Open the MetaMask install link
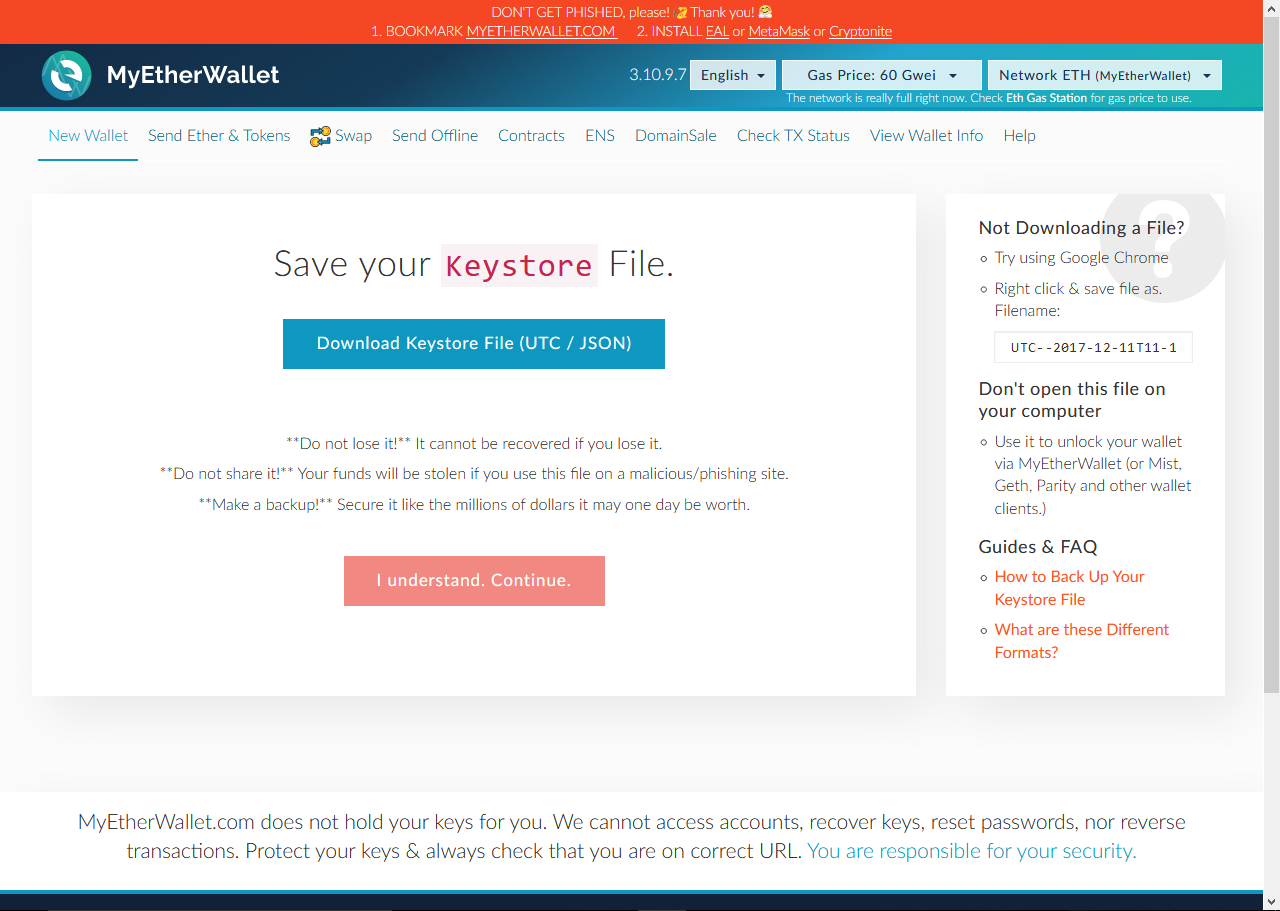 778,31
